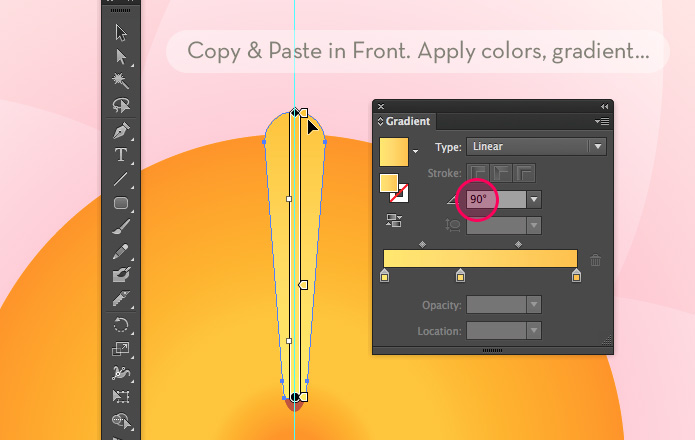Select the Pen tool
Image resolution: width=695 pixels, height=440 pixels.
121,130
